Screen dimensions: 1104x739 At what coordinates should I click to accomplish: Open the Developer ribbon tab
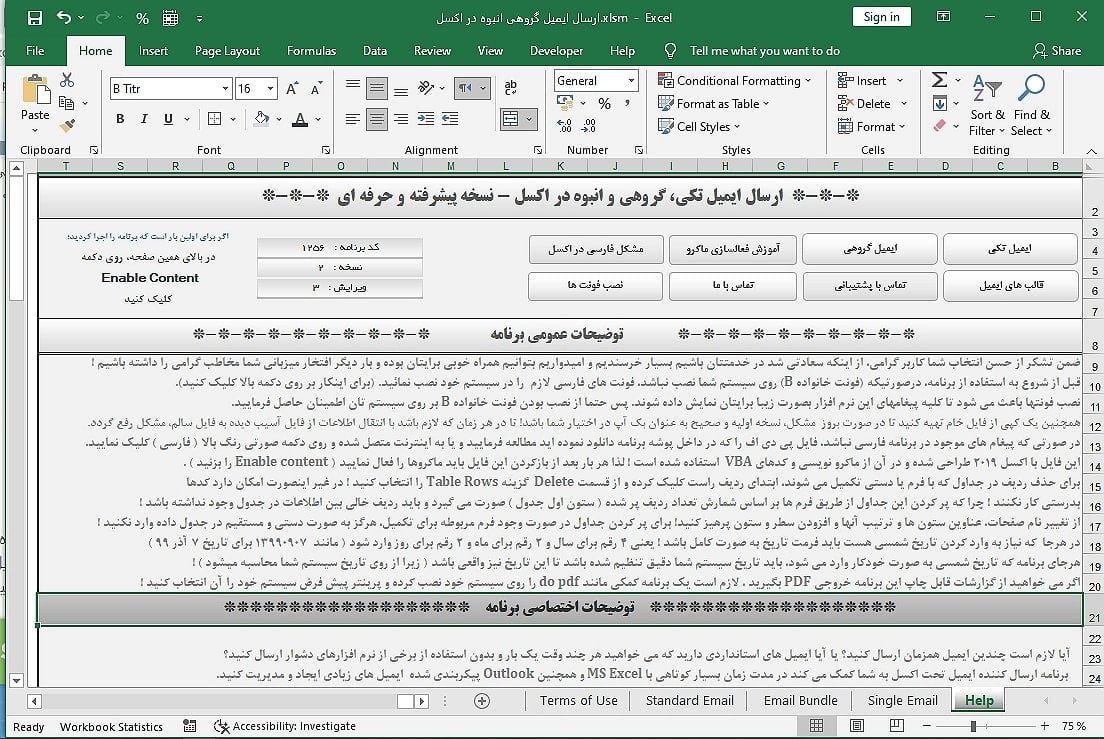pyautogui.click(x=556, y=51)
